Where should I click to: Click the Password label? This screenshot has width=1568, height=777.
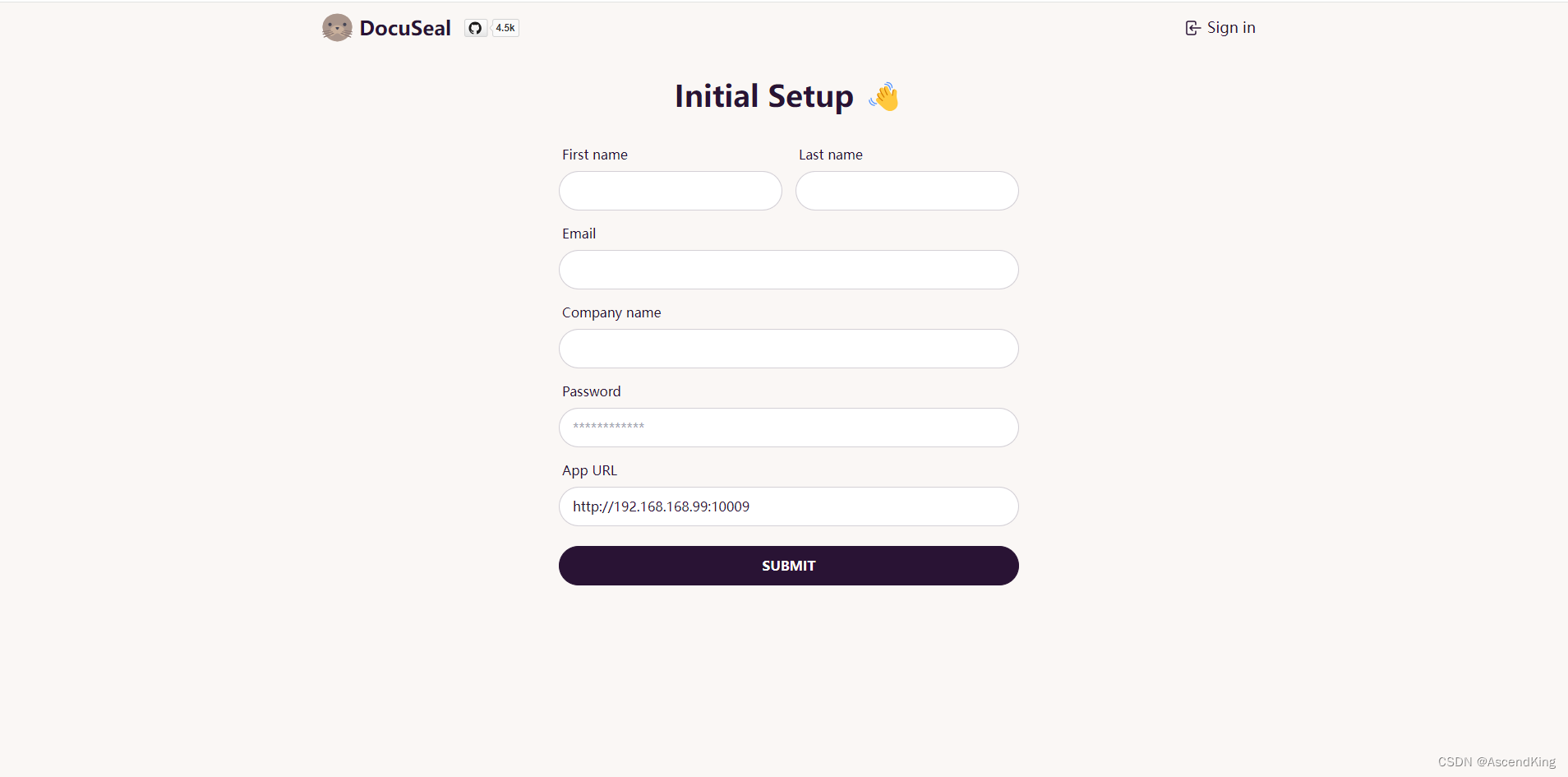pyautogui.click(x=592, y=391)
